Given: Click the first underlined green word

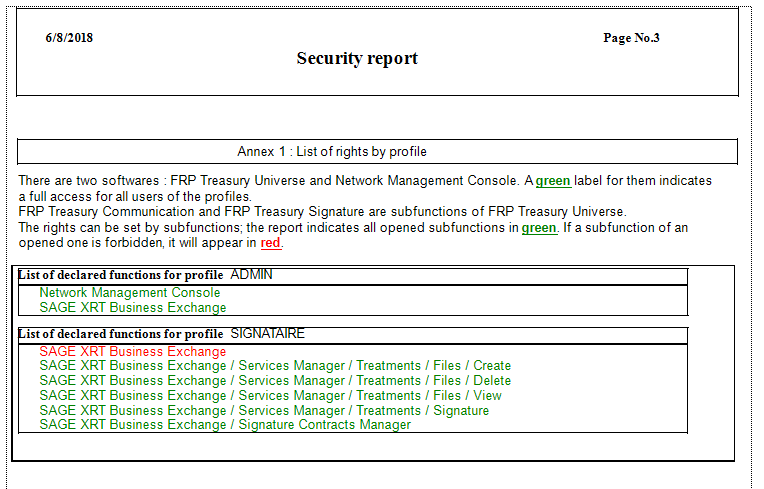Looking at the screenshot, I should pyautogui.click(x=553, y=181).
